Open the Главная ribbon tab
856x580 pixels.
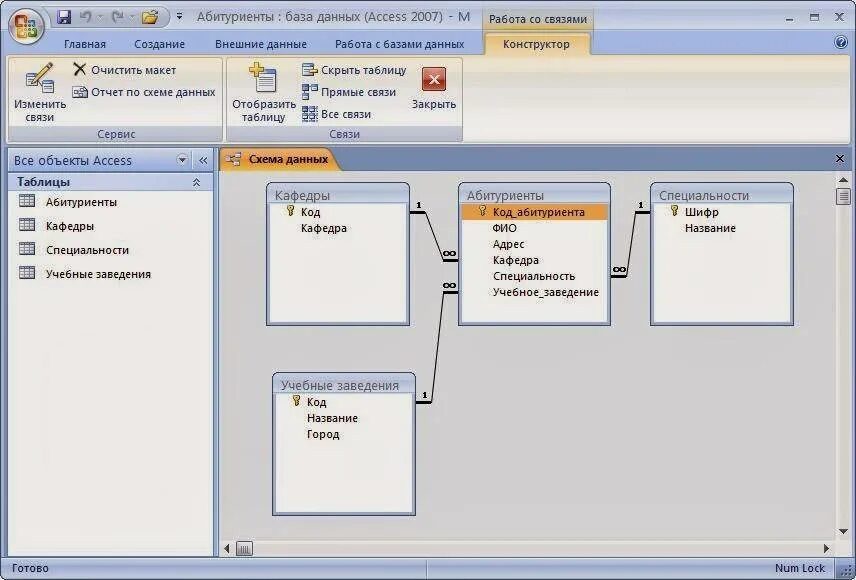(x=85, y=44)
